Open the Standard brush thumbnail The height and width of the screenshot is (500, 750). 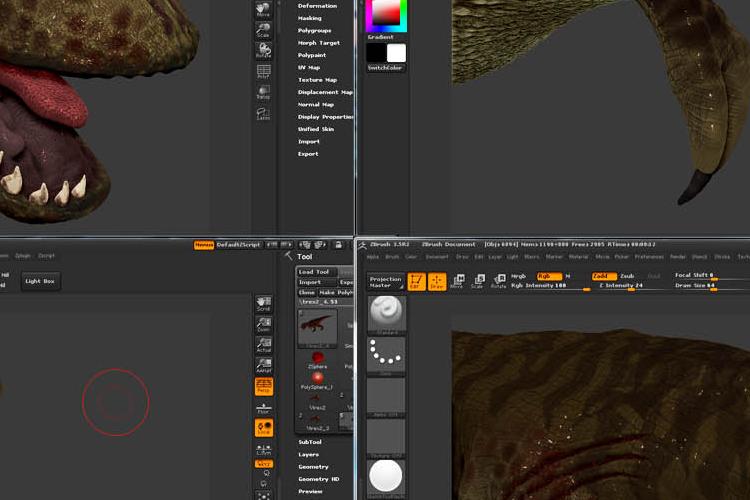pos(386,314)
